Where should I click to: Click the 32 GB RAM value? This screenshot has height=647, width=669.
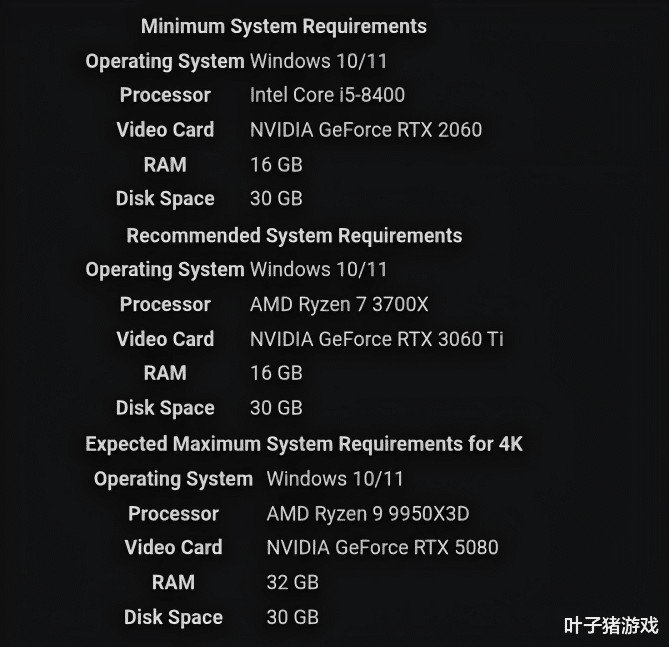293,583
